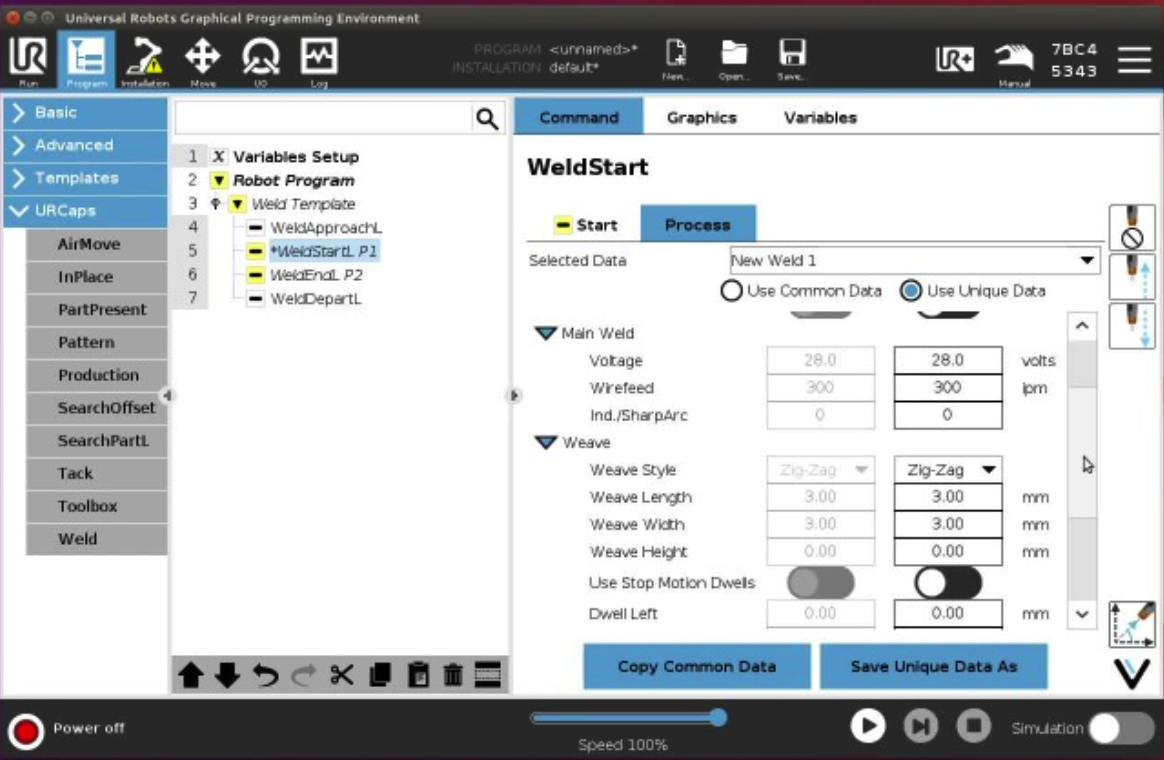
Task: Open the Move screen icon
Action: [203, 61]
